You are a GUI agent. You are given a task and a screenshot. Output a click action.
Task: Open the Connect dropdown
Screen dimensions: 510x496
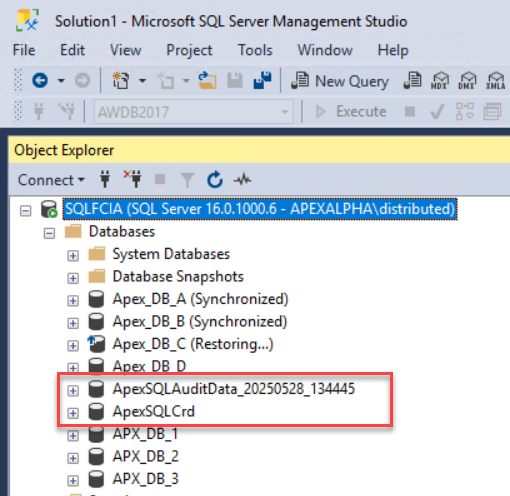coord(51,180)
